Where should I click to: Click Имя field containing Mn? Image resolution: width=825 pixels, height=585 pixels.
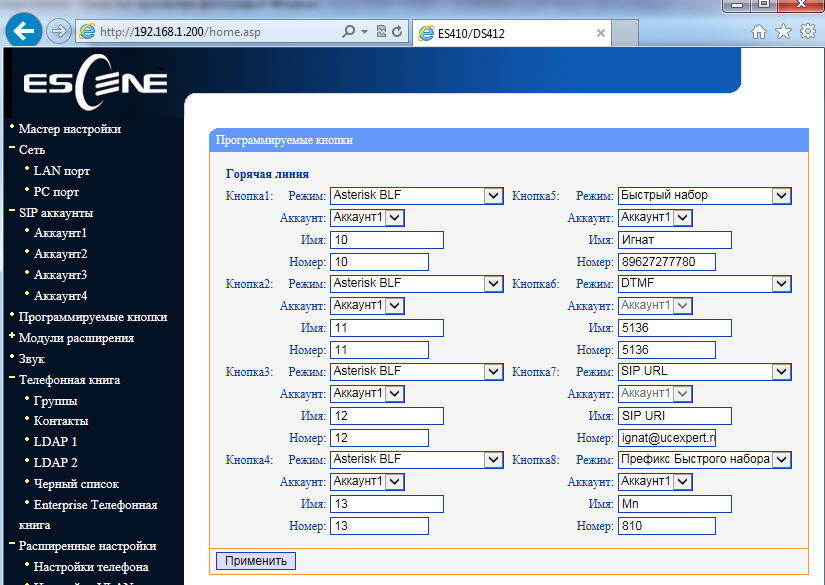[675, 503]
